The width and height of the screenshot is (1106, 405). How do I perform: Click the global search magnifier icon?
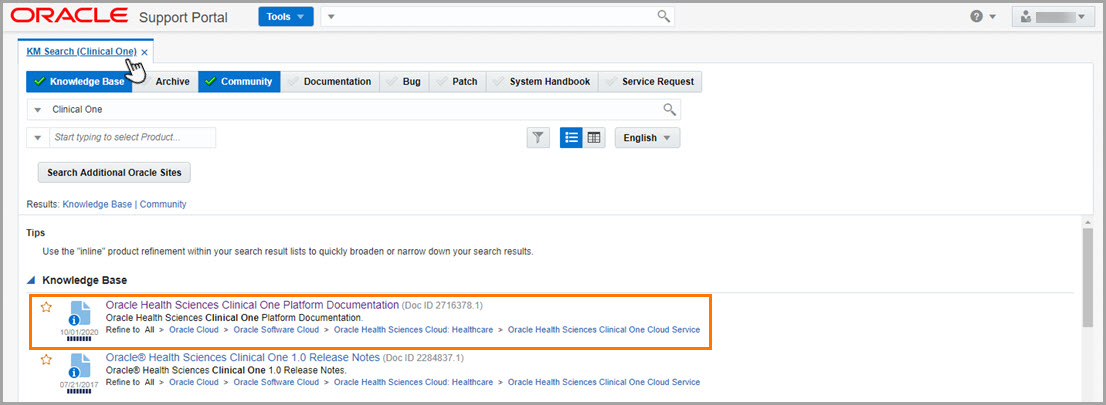663,16
